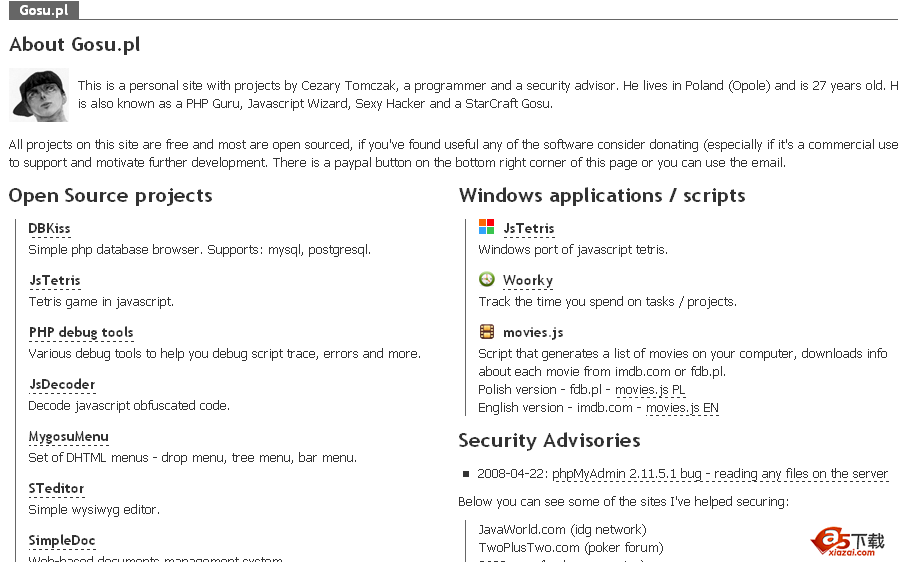This screenshot has width=898, height=562.
Task: Go to the PHP debug tools page
Action: click(x=80, y=333)
